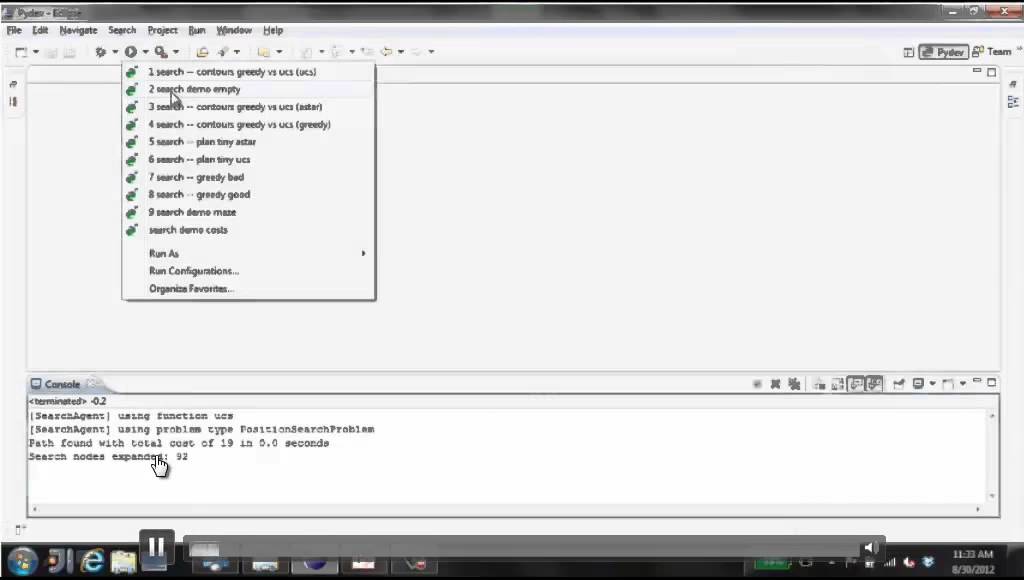Viewport: 1024px width, 580px height.
Task: Open the Window menu
Action: 234,30
